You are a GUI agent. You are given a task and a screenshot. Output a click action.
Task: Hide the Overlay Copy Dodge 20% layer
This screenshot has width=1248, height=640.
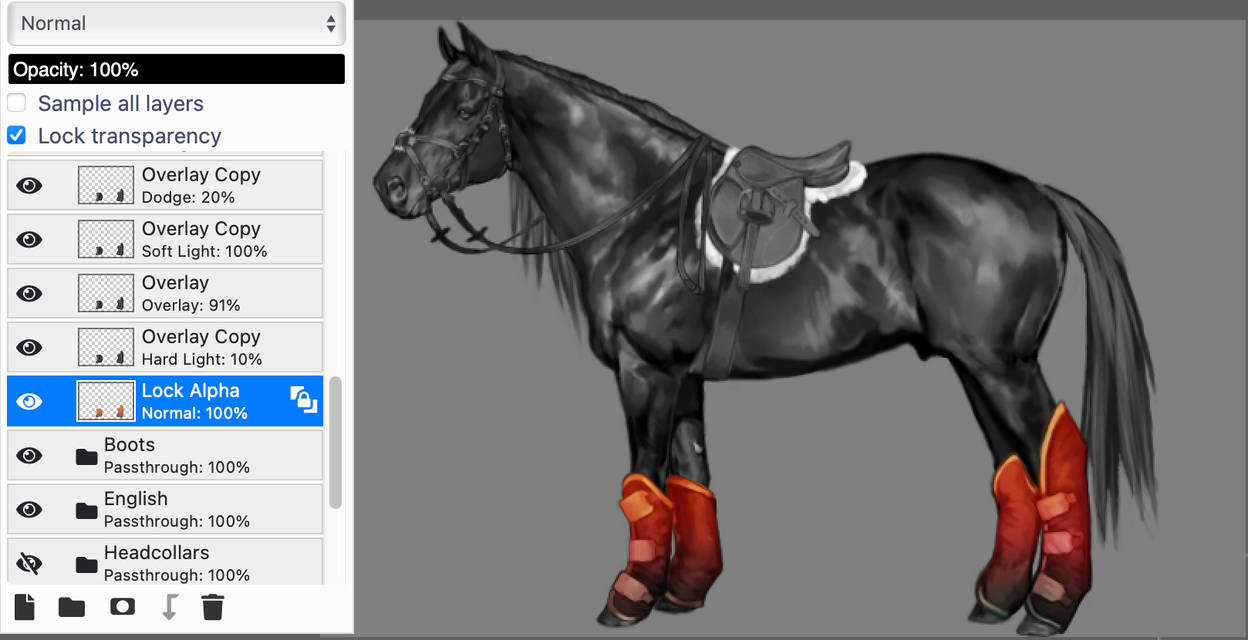[30, 185]
